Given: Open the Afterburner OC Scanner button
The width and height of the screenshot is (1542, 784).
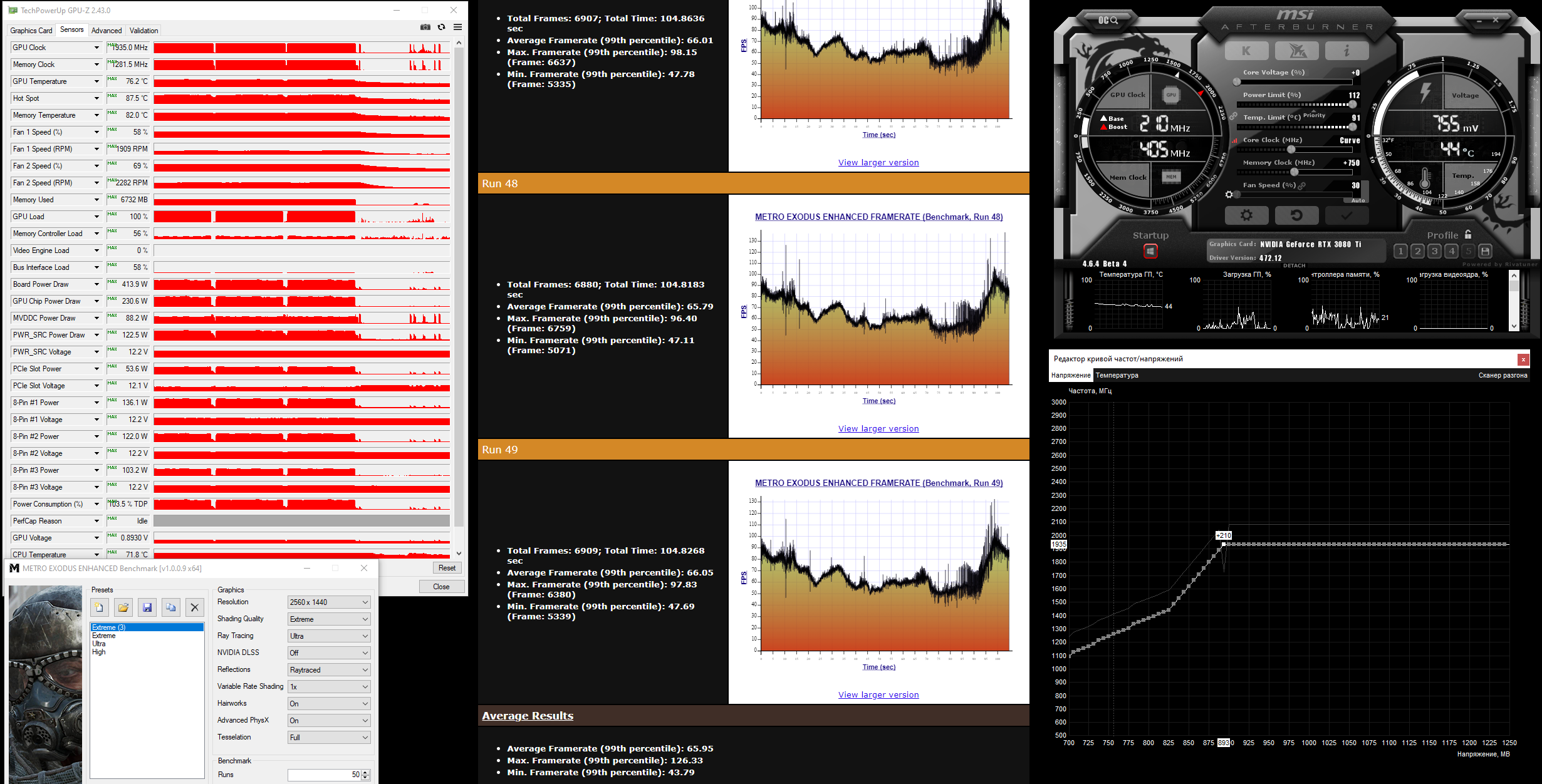Looking at the screenshot, I should coord(1108,20).
